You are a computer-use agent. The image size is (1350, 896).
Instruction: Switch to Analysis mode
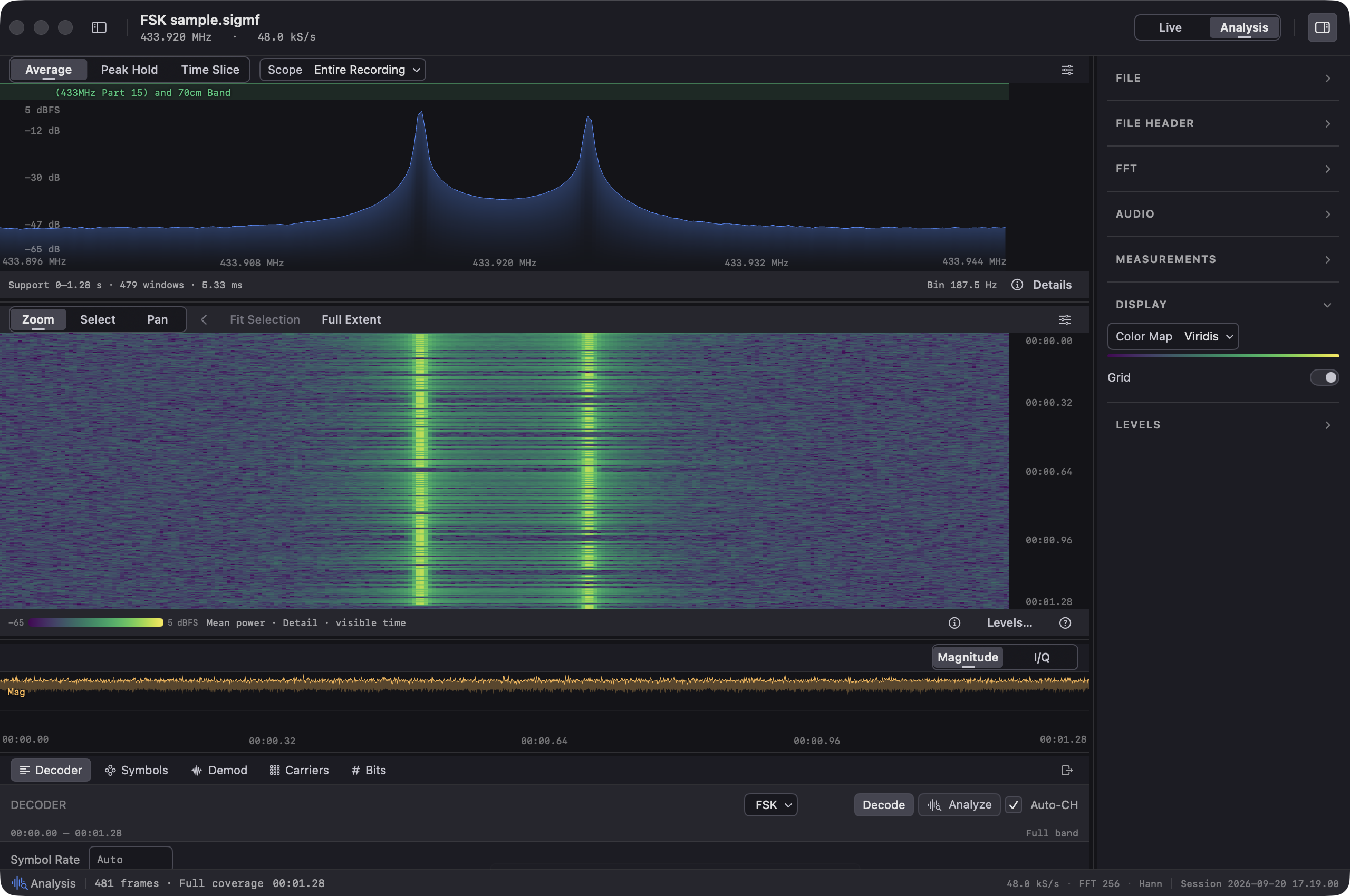pos(1243,27)
